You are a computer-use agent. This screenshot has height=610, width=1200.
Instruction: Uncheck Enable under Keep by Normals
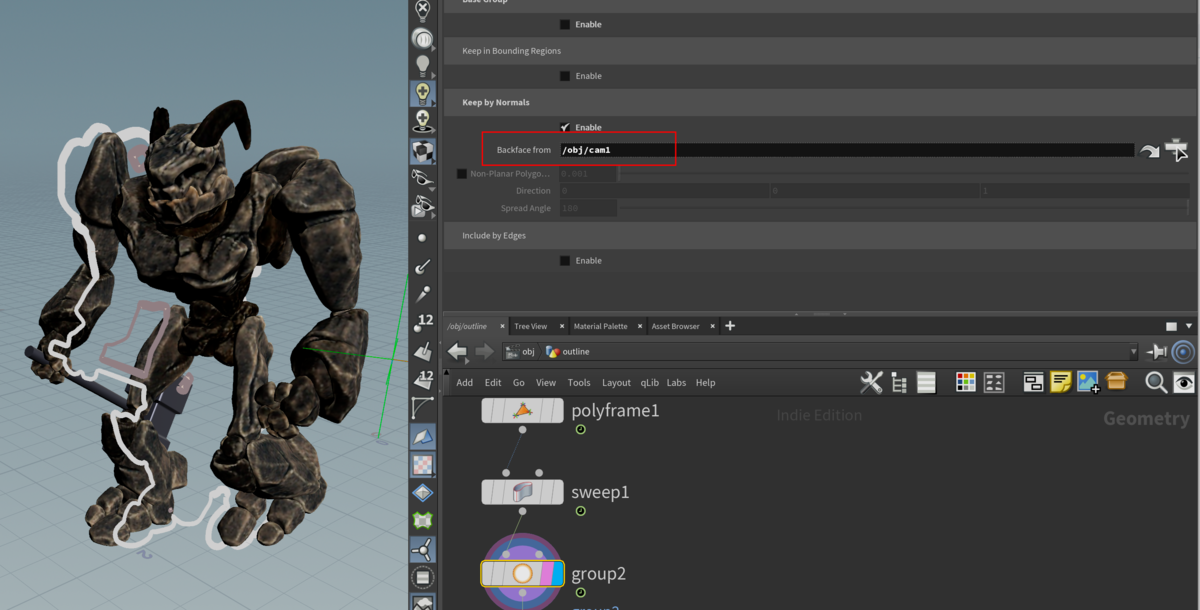[x=565, y=127]
